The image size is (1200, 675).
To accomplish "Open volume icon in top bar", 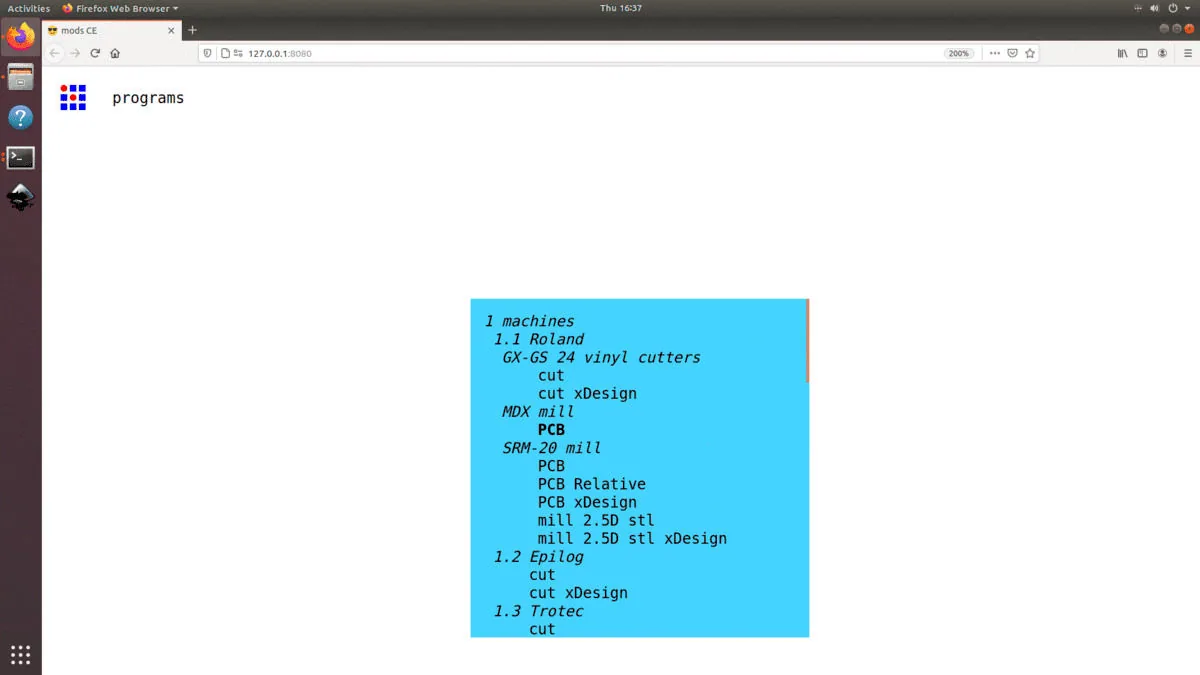I will pos(1156,8).
